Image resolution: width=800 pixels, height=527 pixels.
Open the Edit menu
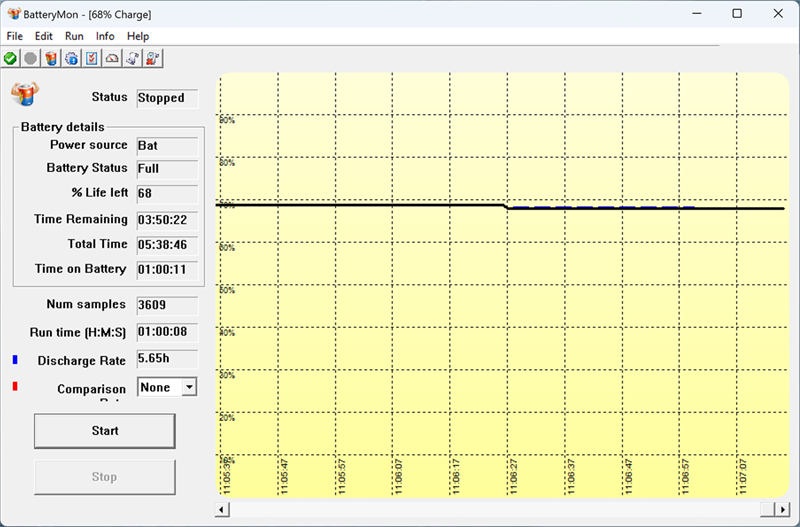(x=44, y=36)
